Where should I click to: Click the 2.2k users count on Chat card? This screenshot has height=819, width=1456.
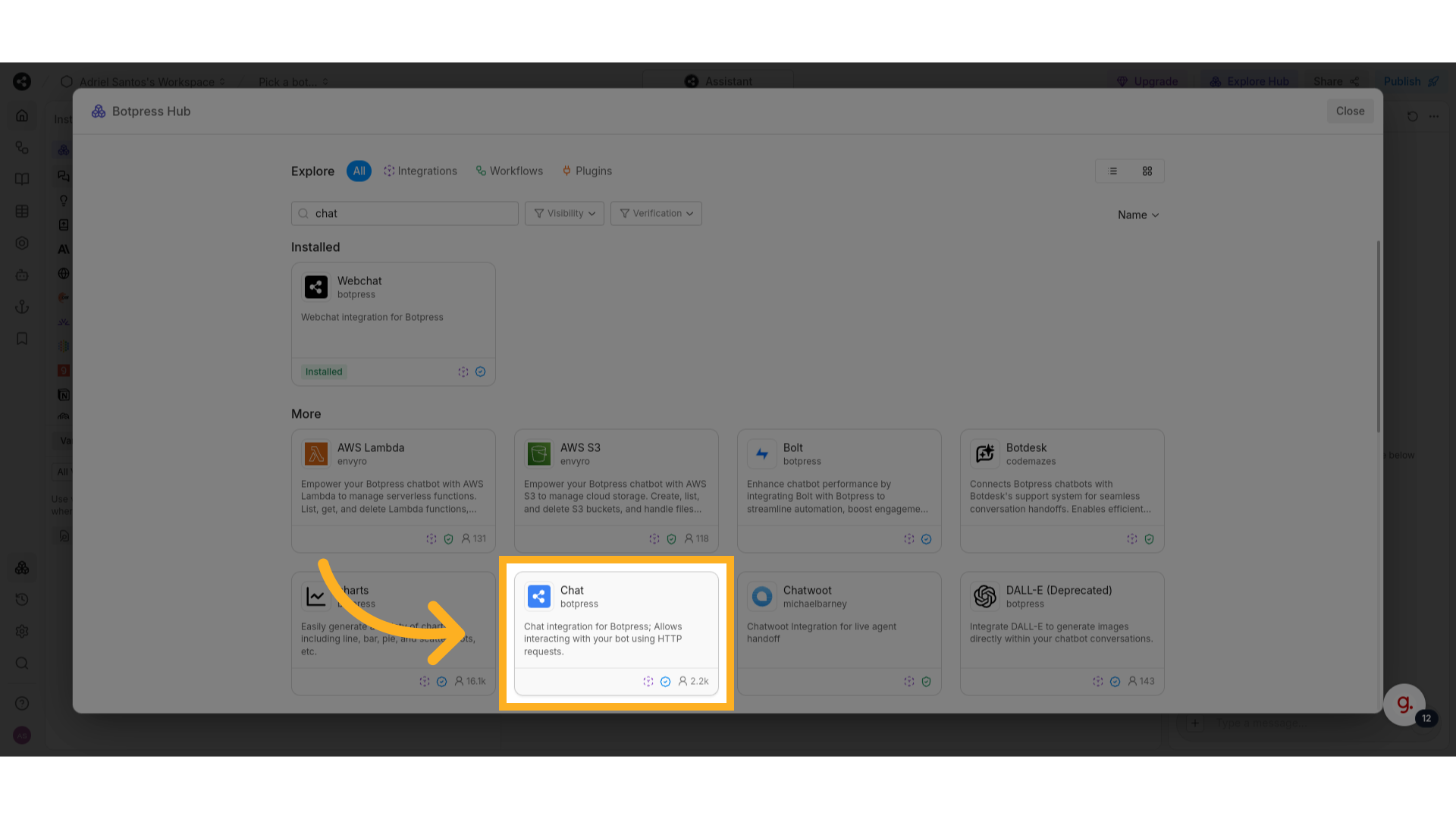(693, 681)
